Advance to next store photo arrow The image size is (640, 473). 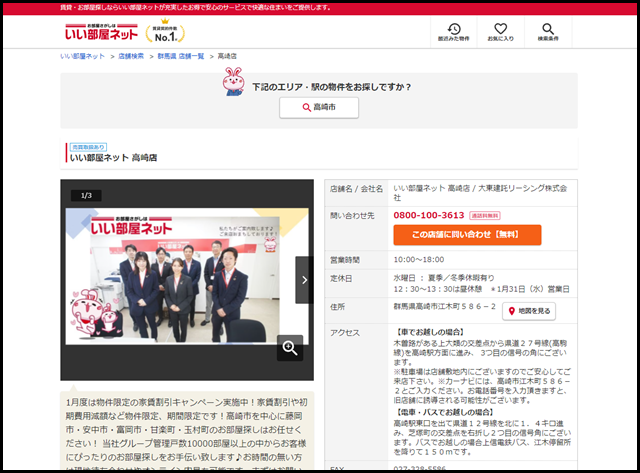point(304,280)
